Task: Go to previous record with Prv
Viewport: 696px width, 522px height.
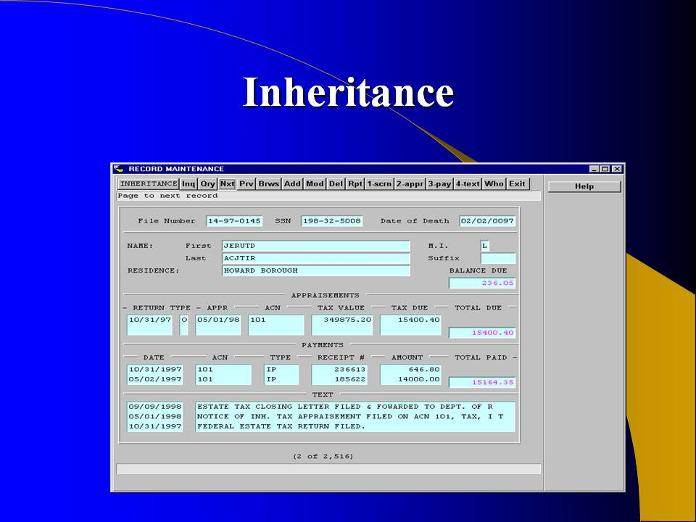Action: 247,184
